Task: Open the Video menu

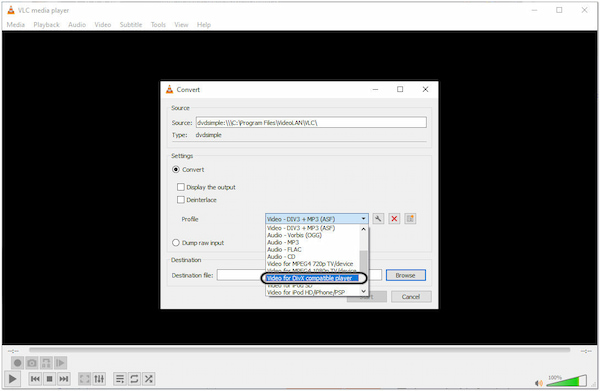Action: tap(103, 24)
